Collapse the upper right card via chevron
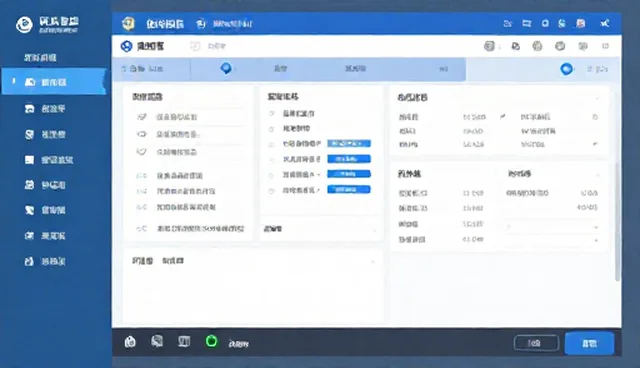Viewport: 640px width, 368px height. tap(598, 98)
